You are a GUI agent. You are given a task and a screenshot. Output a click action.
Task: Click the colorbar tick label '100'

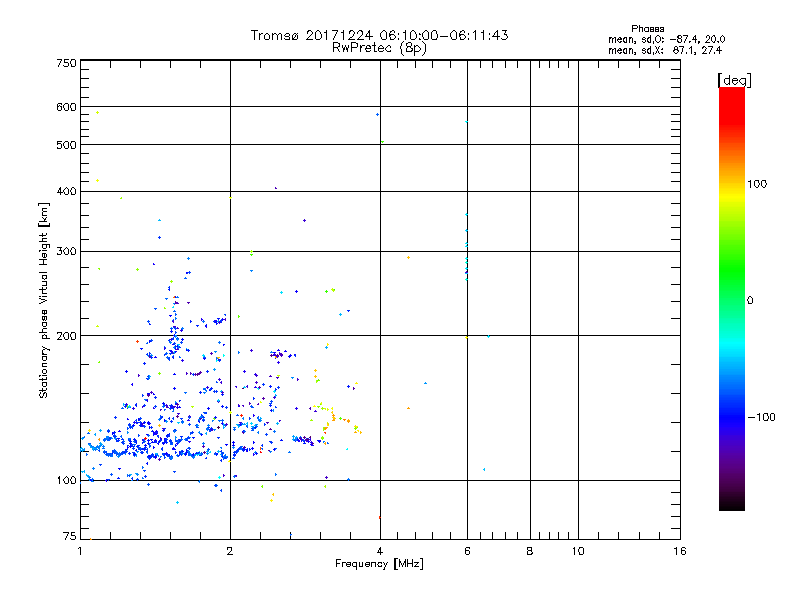(x=757, y=184)
